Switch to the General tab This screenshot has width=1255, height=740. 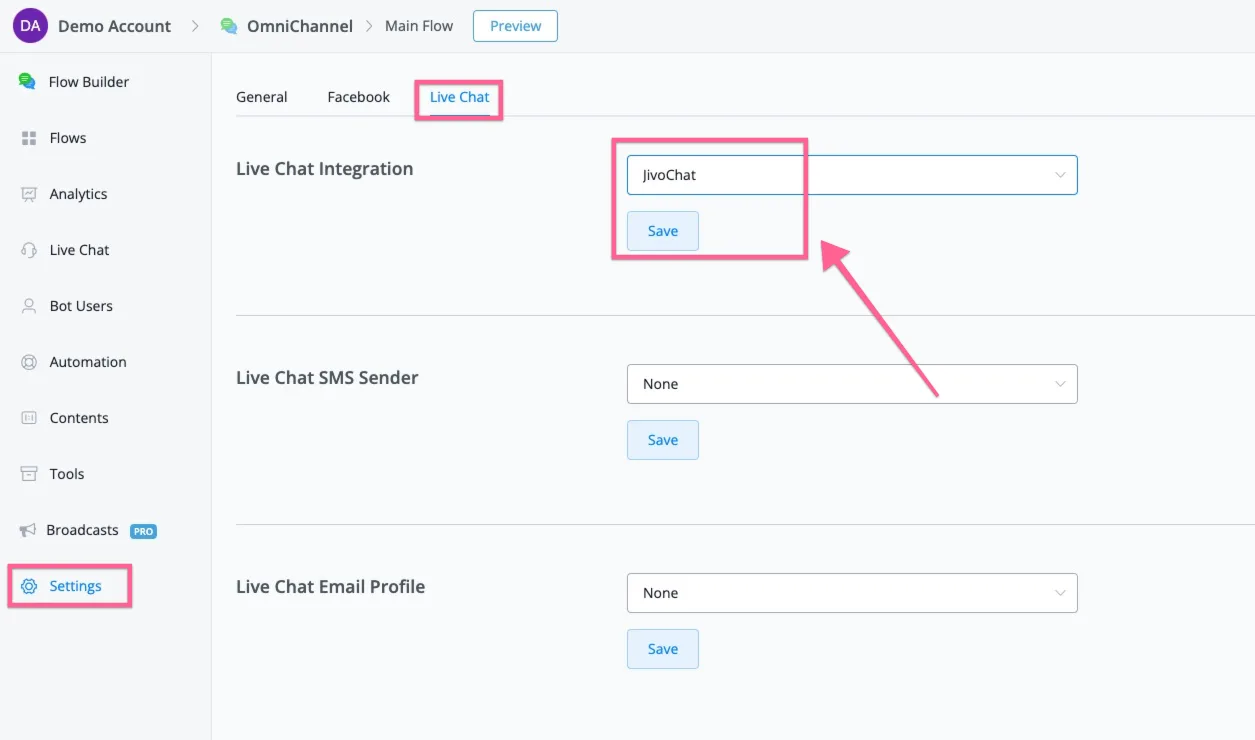tap(262, 97)
